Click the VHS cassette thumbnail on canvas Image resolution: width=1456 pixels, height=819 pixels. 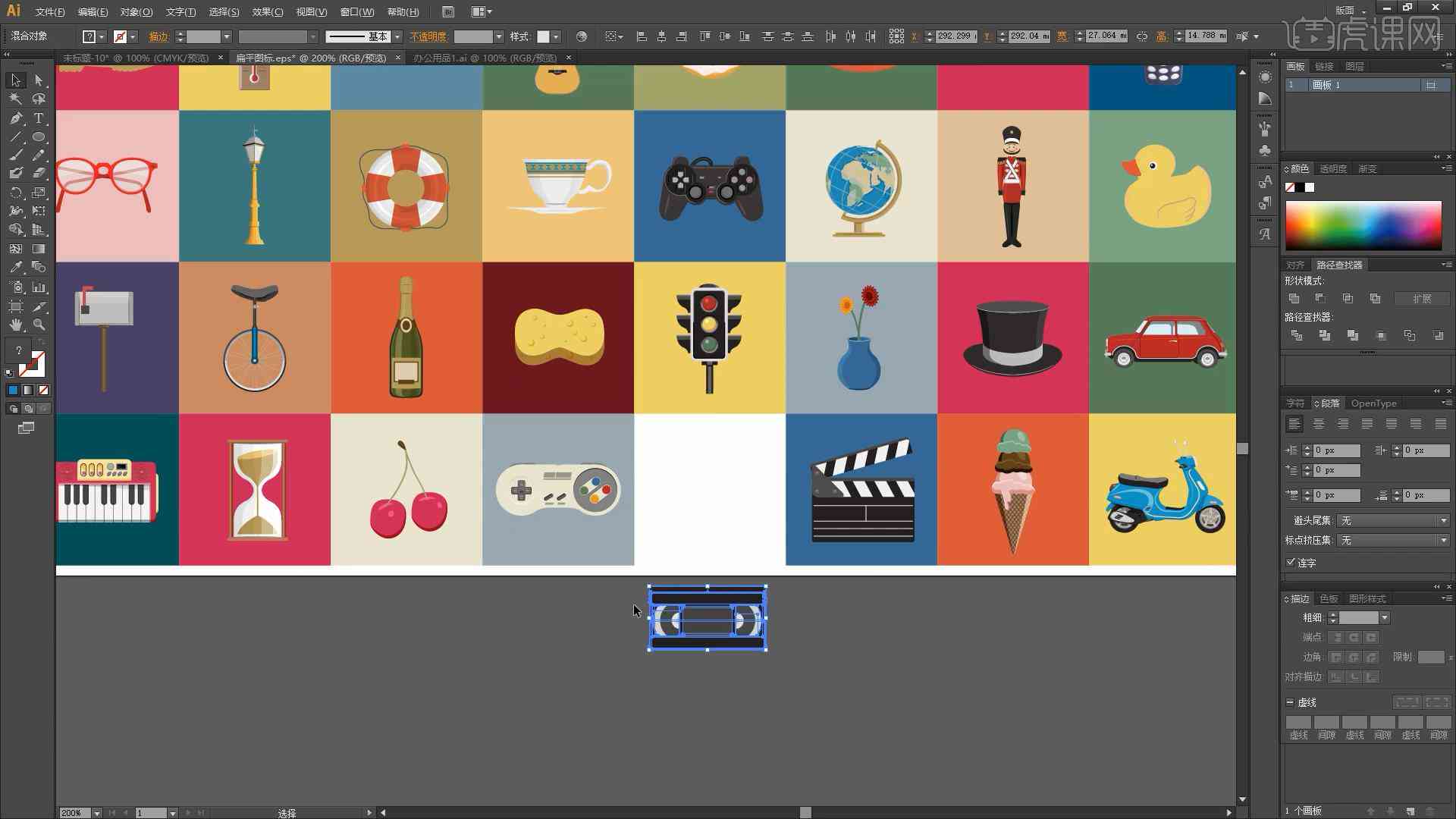coord(707,618)
